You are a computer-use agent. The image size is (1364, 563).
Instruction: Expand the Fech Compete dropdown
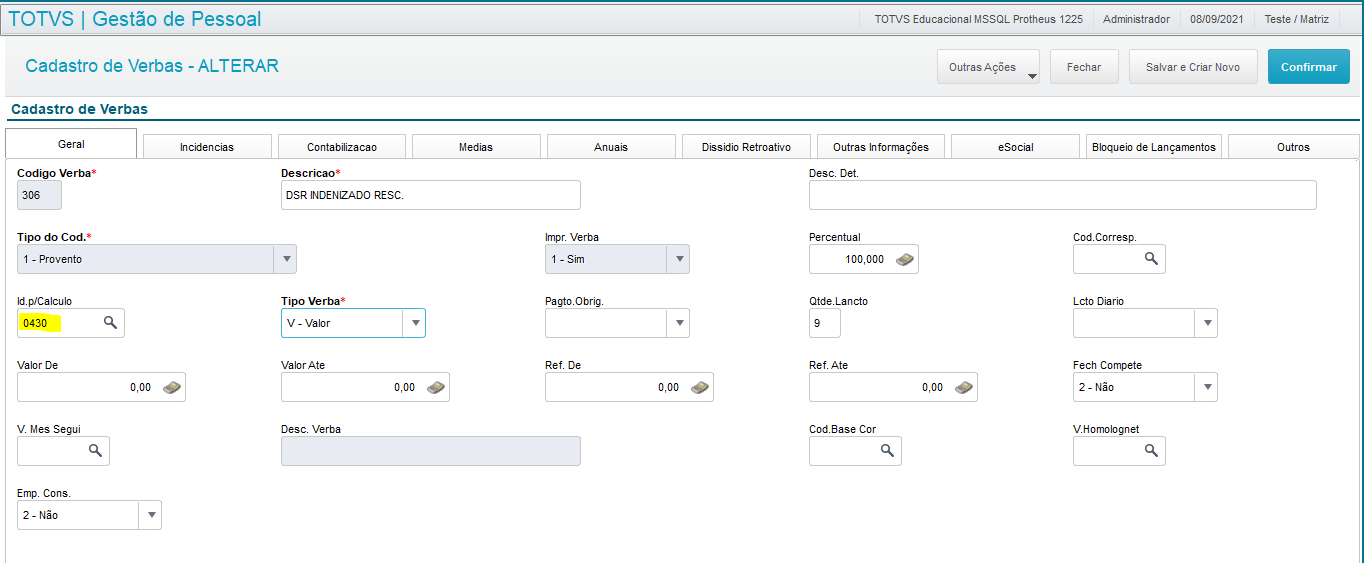click(1206, 387)
